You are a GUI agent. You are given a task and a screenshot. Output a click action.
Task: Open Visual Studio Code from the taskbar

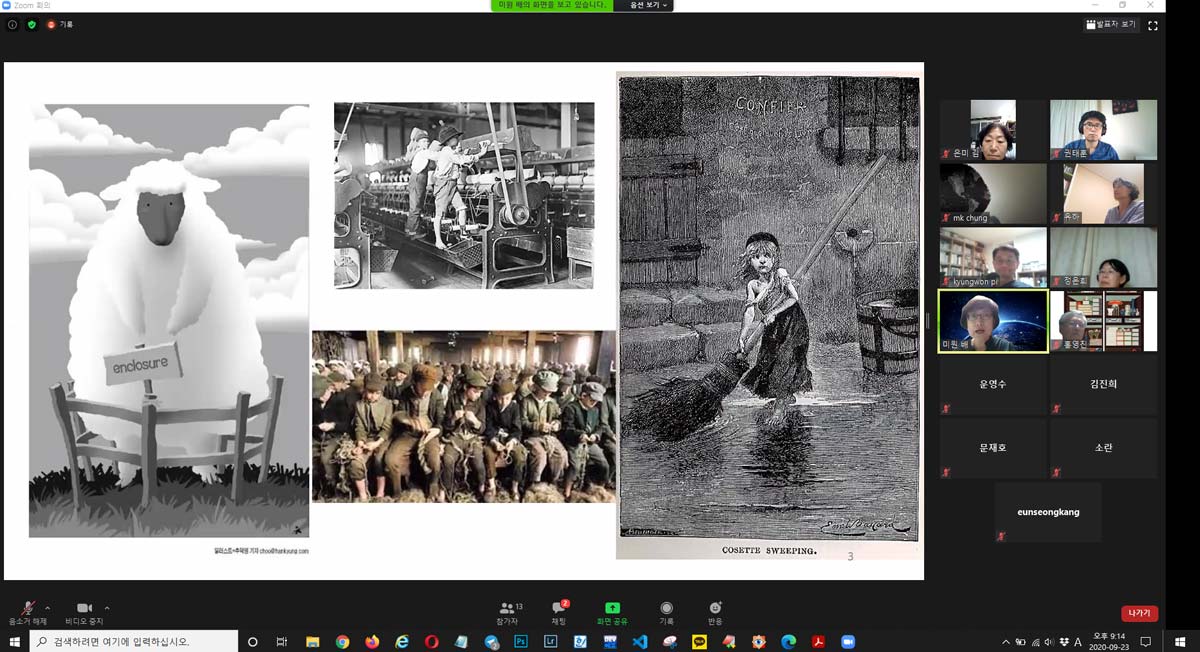640,641
